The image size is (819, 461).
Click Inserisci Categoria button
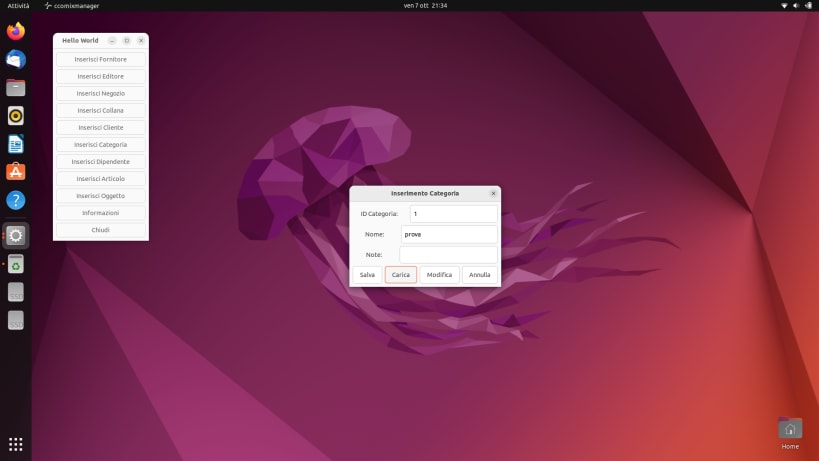point(101,145)
